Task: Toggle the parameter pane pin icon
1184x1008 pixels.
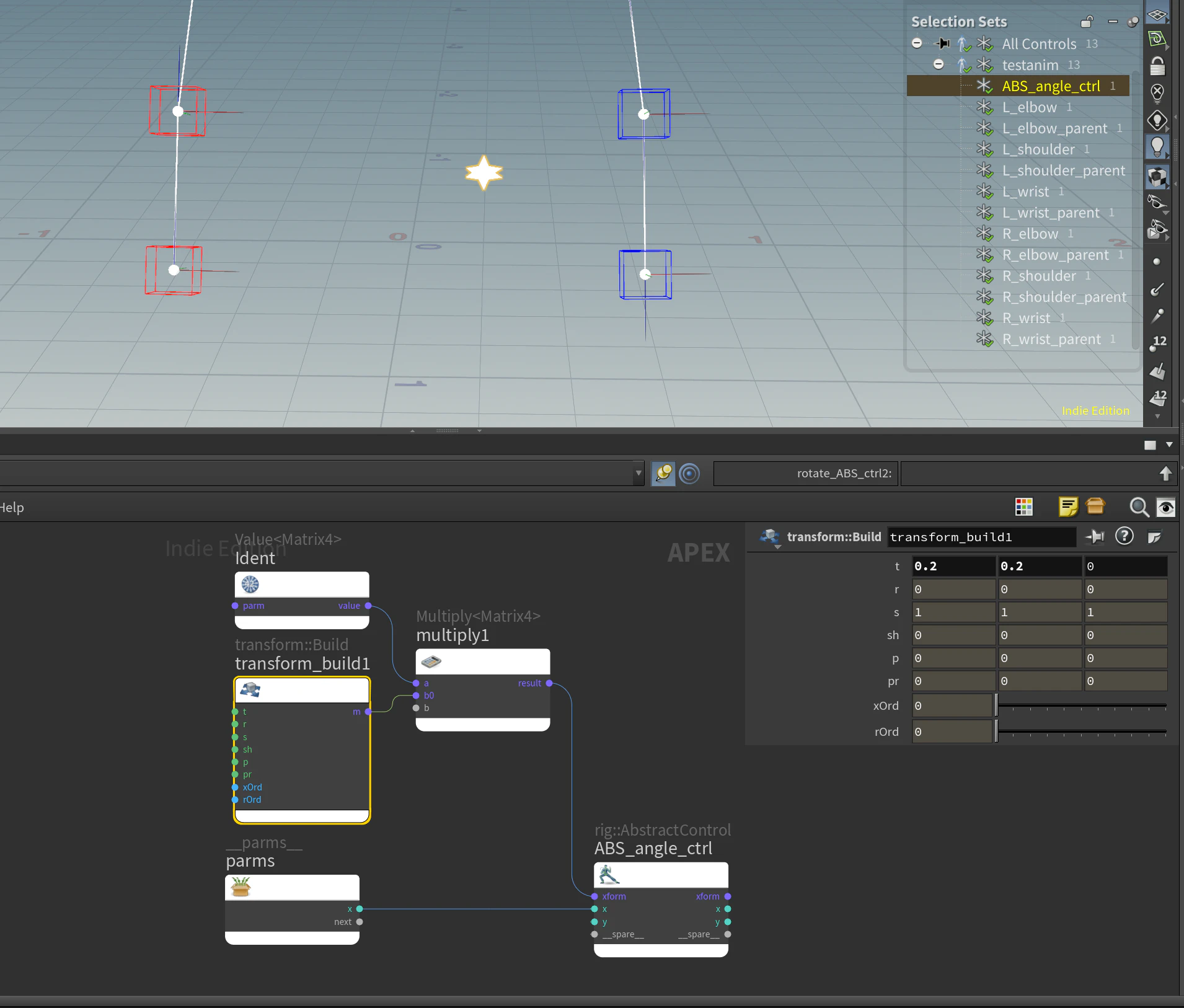Action: click(x=1095, y=537)
